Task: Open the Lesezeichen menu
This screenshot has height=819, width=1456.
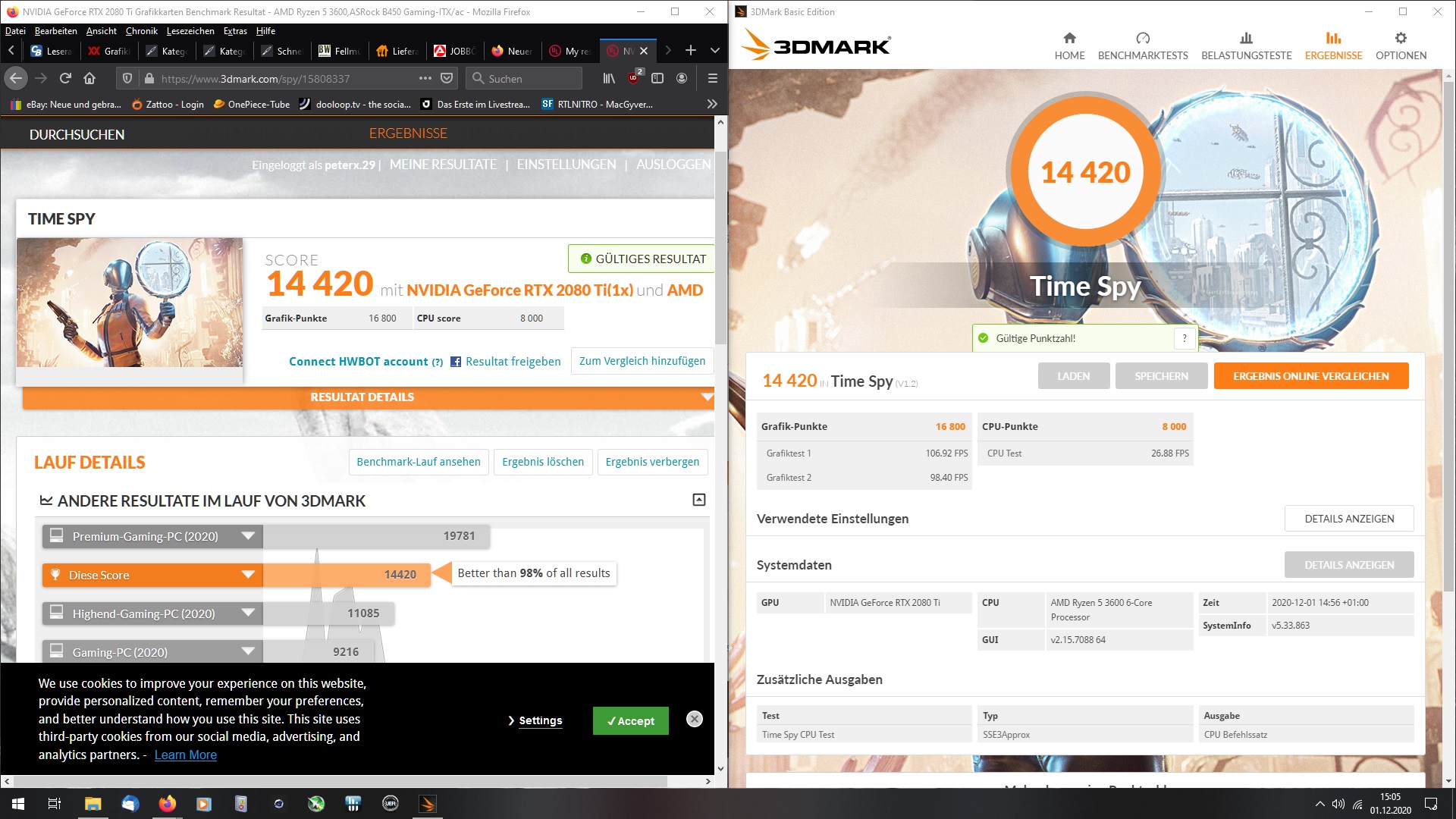Action: (x=190, y=31)
